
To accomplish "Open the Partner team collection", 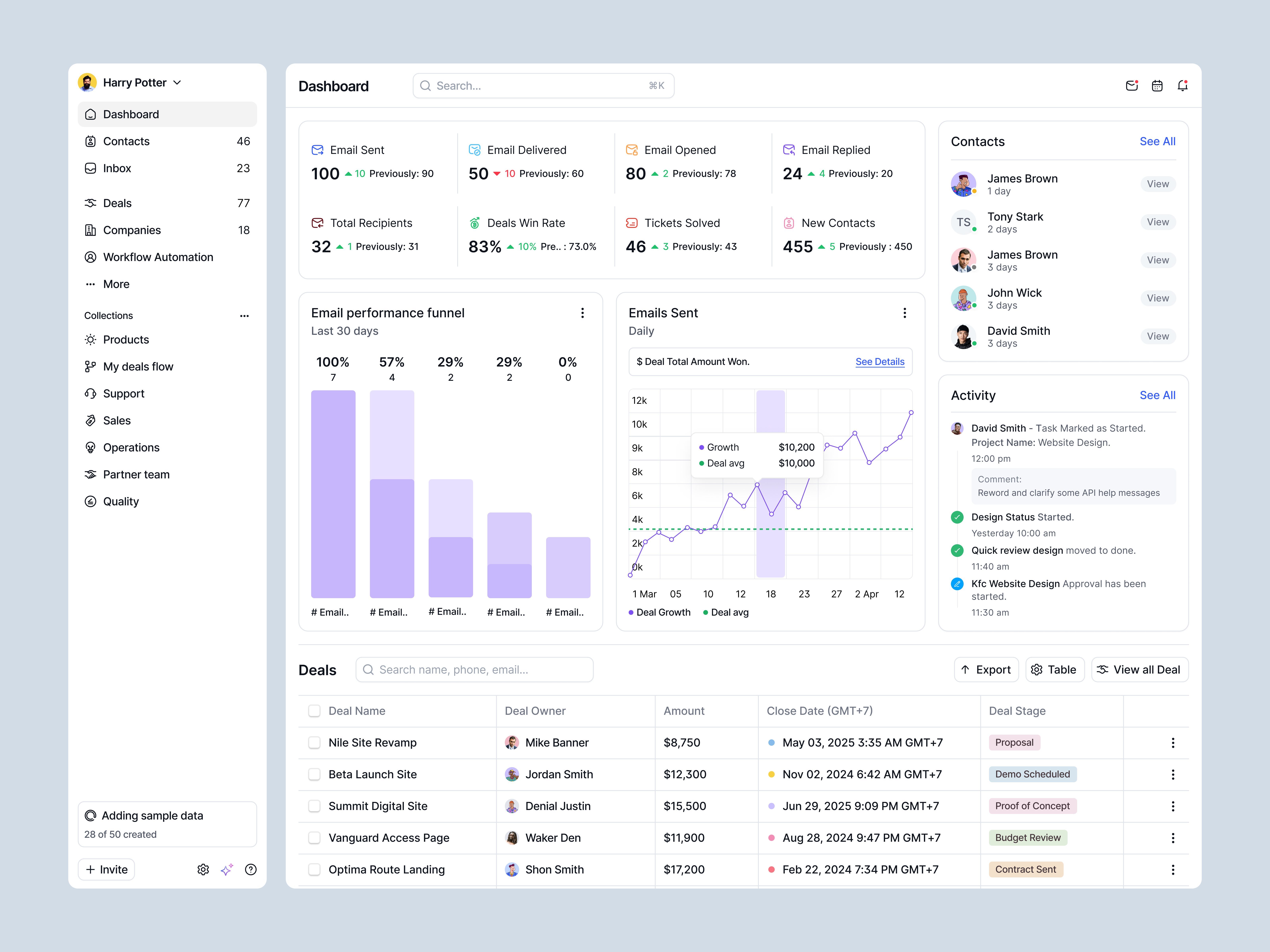I will (x=167, y=475).
